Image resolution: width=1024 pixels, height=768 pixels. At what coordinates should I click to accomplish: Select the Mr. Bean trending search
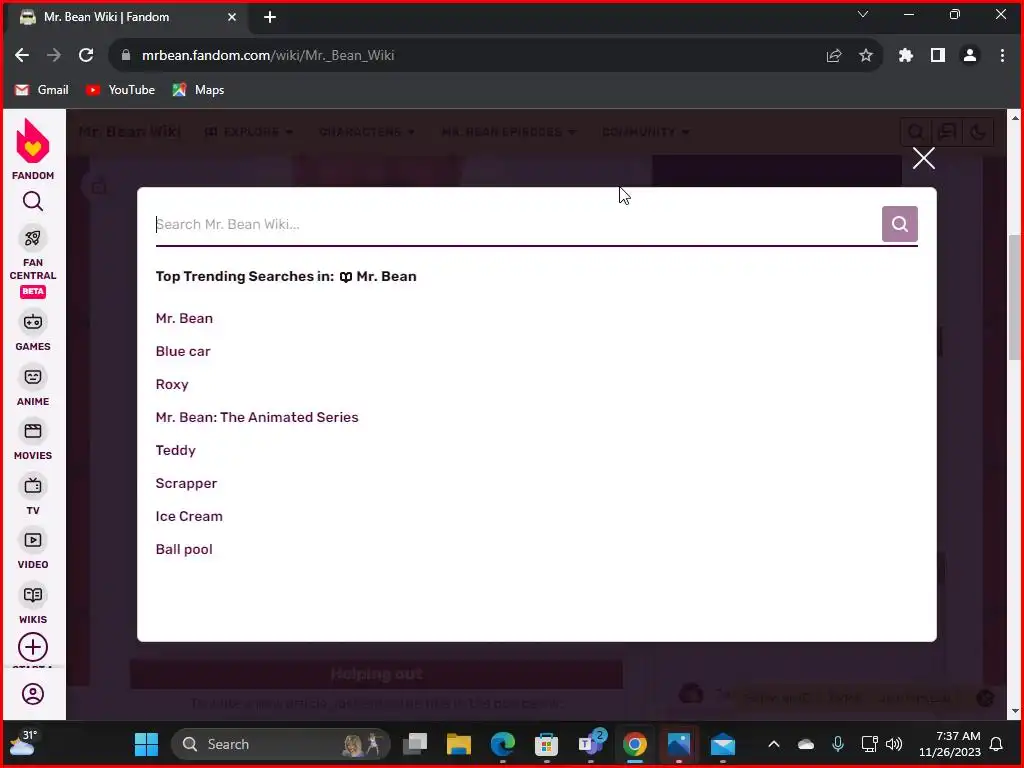point(184,318)
